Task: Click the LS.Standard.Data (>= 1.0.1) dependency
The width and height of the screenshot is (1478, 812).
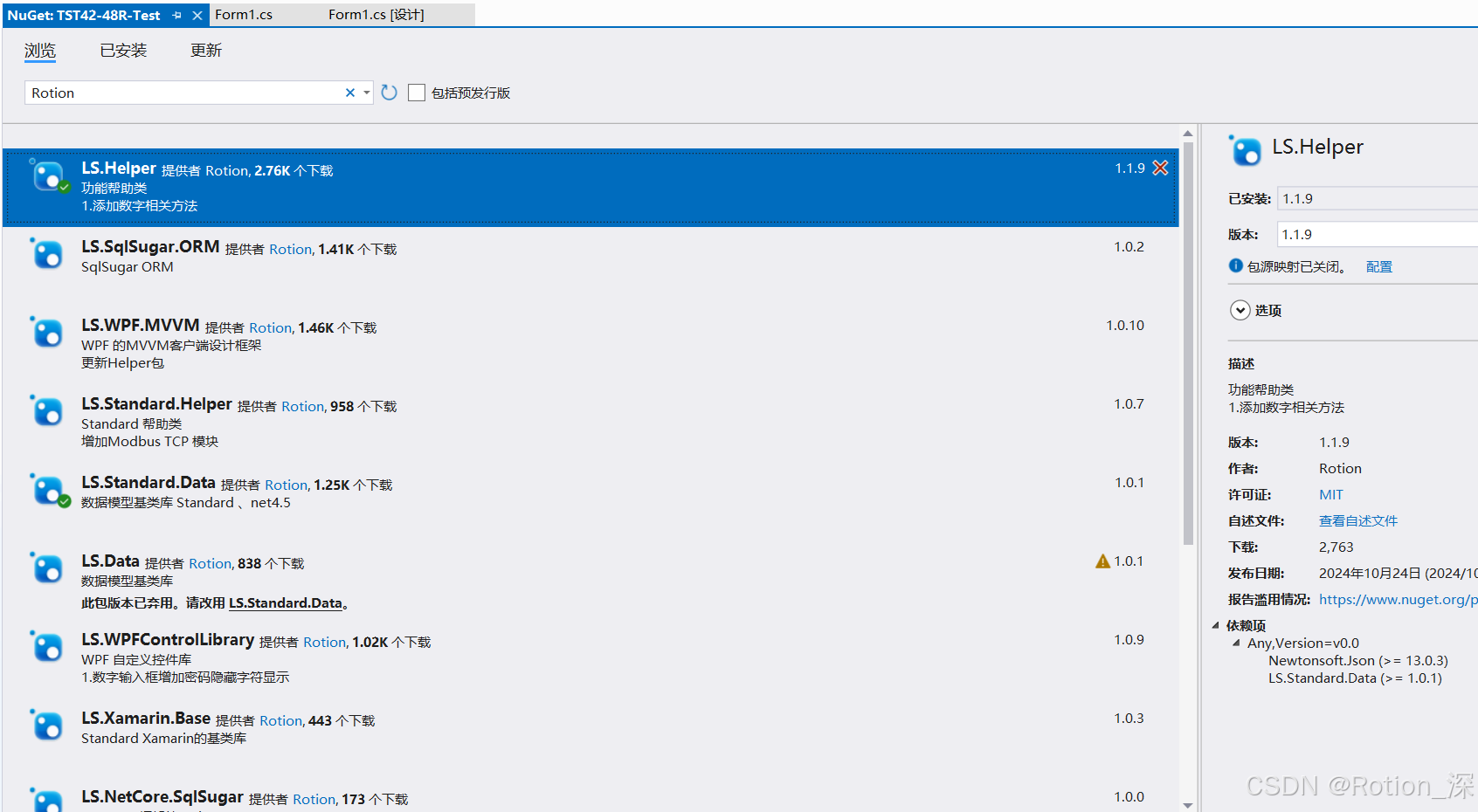Action: (x=1355, y=678)
